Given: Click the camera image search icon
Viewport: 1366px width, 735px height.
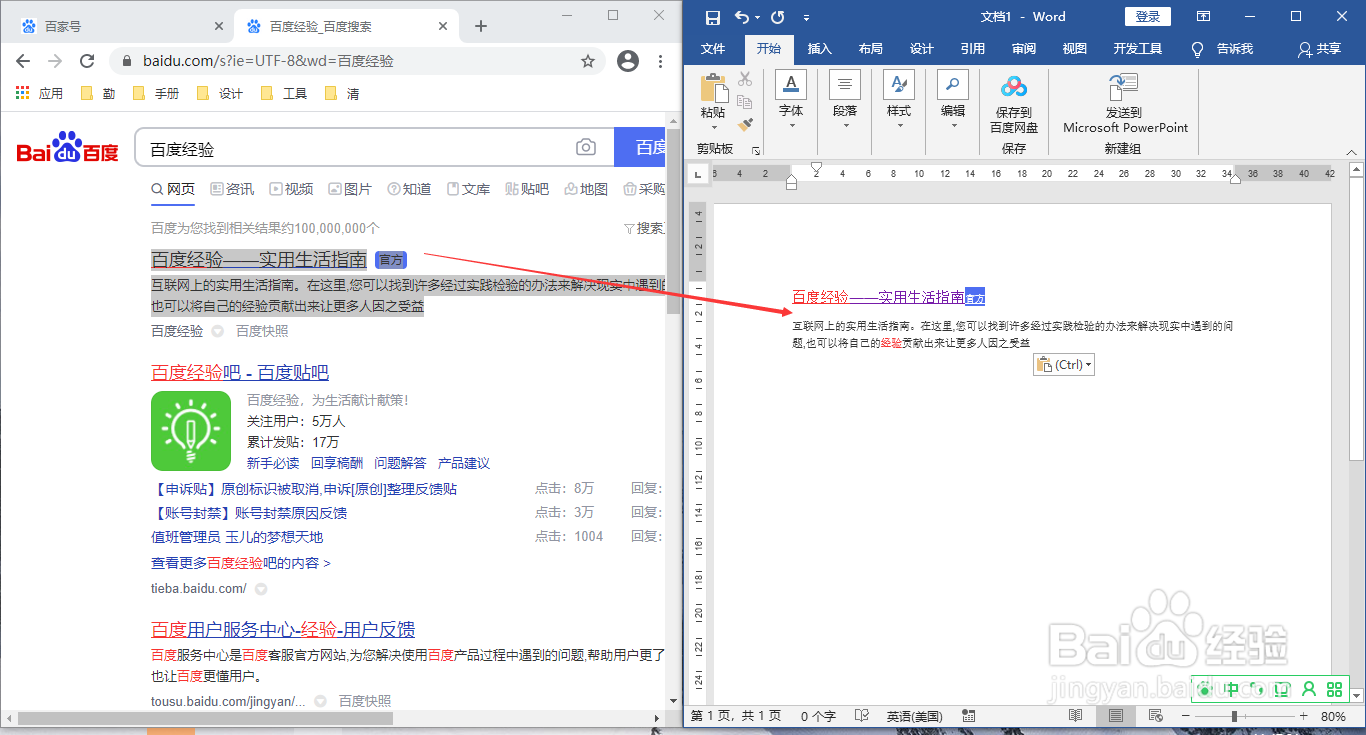Looking at the screenshot, I should pos(586,148).
